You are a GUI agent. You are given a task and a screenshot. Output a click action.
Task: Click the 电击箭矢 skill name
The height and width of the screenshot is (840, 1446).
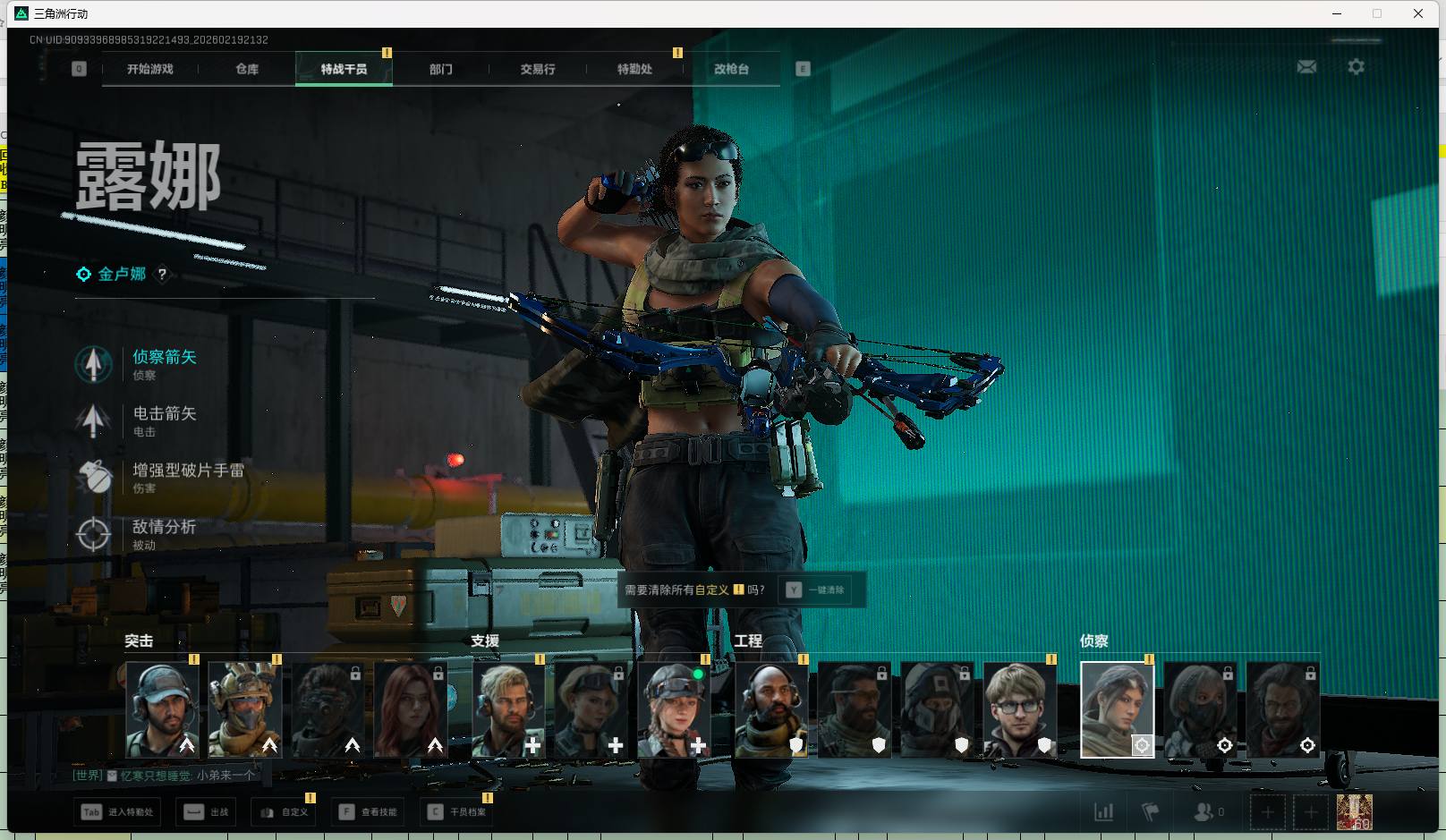[165, 413]
